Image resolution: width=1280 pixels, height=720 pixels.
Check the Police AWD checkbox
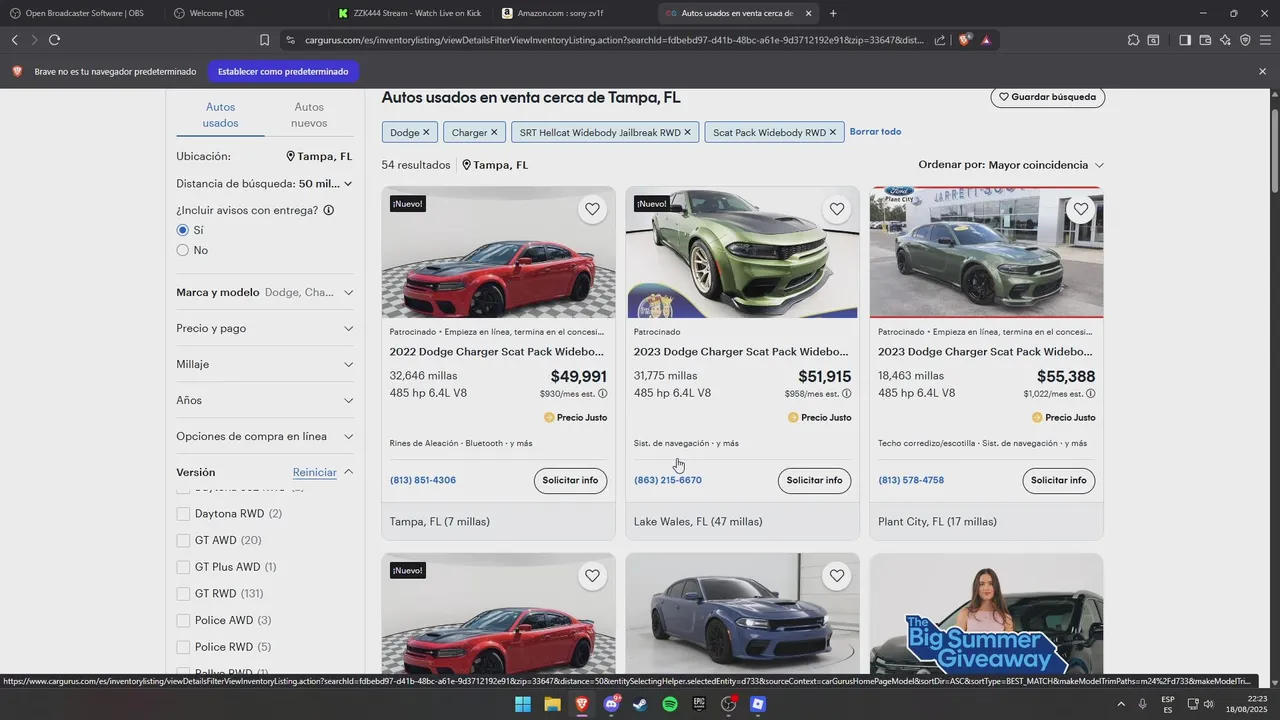pos(183,620)
